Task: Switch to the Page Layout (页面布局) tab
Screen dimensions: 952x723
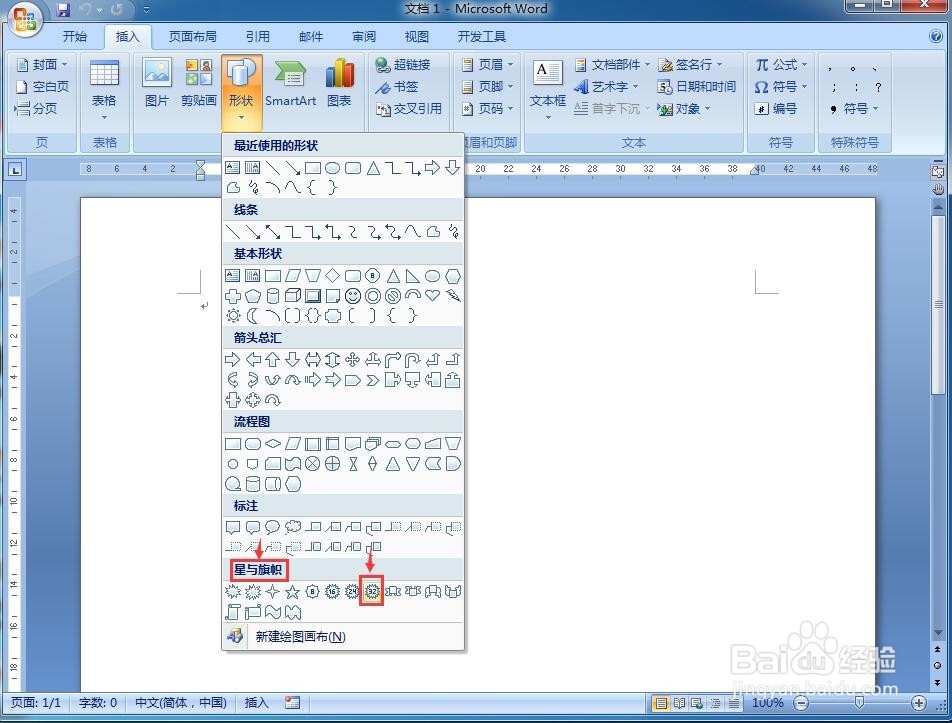Action: coord(192,36)
